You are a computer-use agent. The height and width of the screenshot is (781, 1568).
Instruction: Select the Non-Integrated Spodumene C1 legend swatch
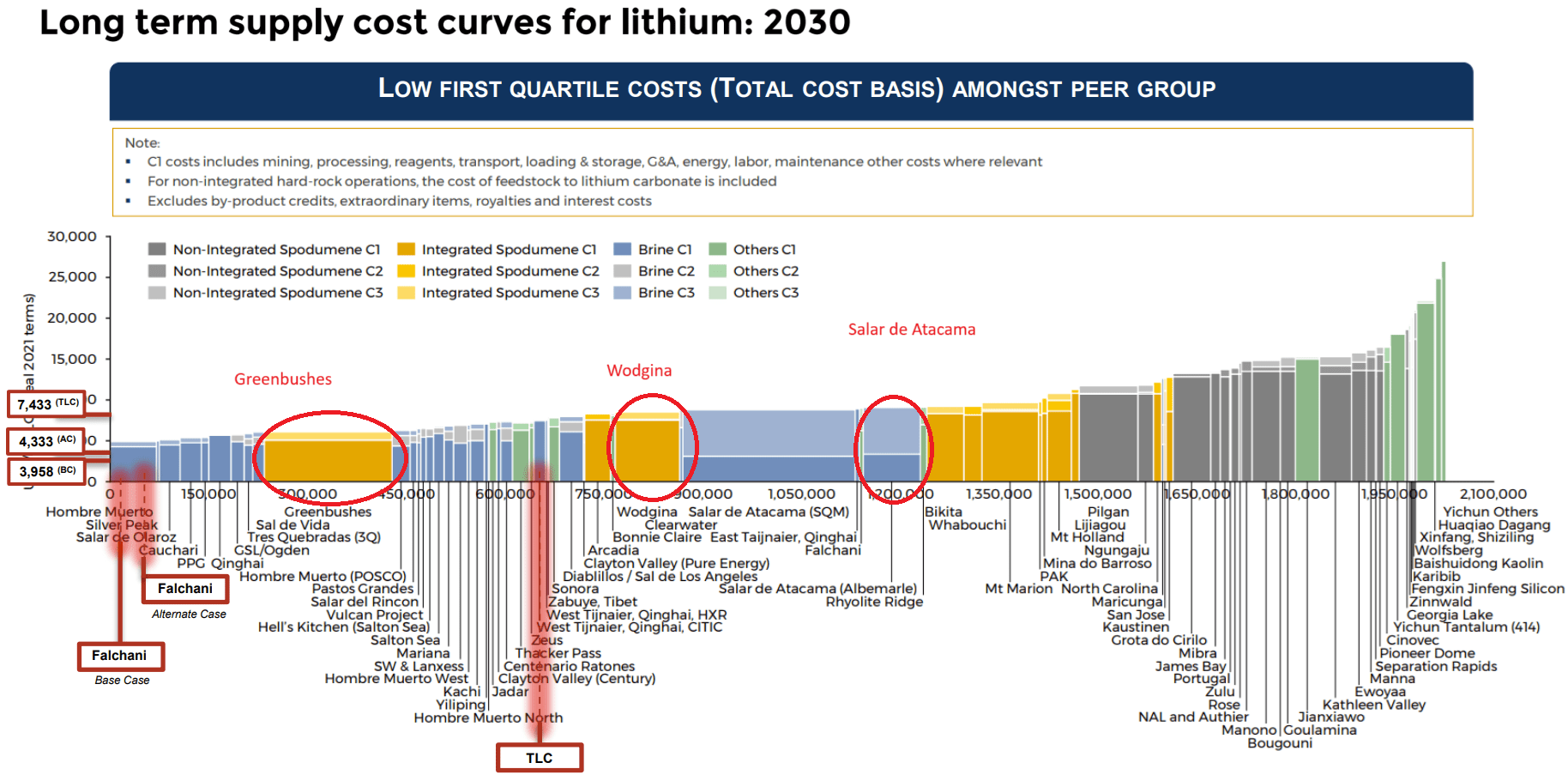click(x=157, y=249)
